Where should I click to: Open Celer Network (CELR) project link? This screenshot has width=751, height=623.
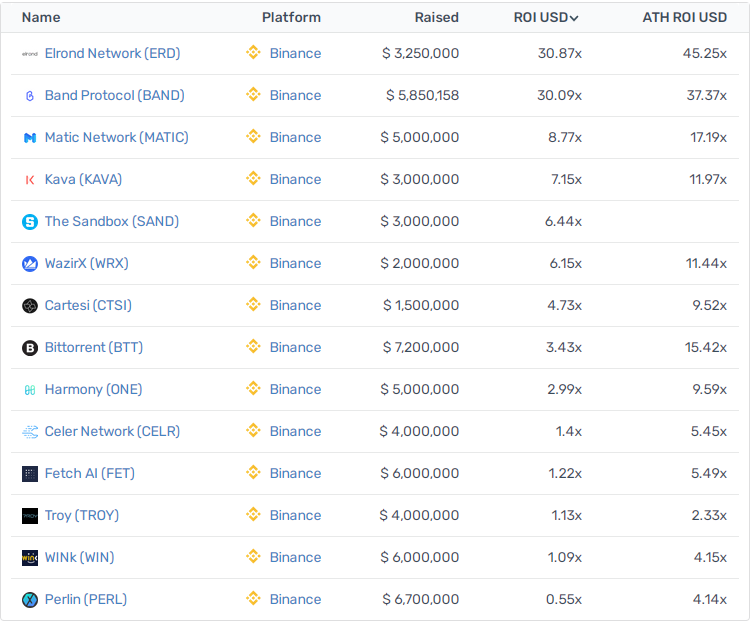113,431
